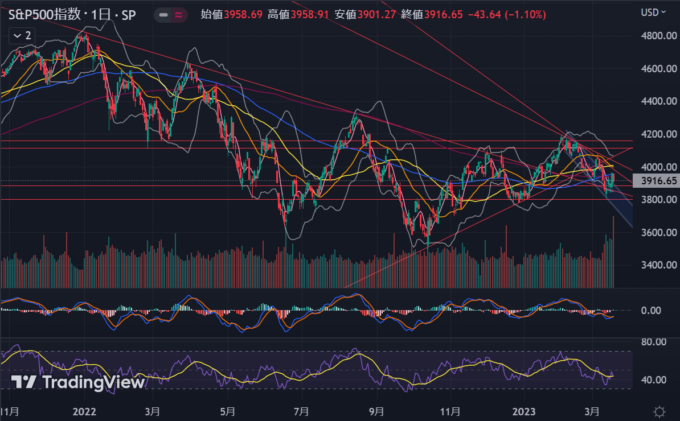The image size is (680, 421).
Task: Click the right icon in the pill next to the symbol title
Action: [x=180, y=14]
